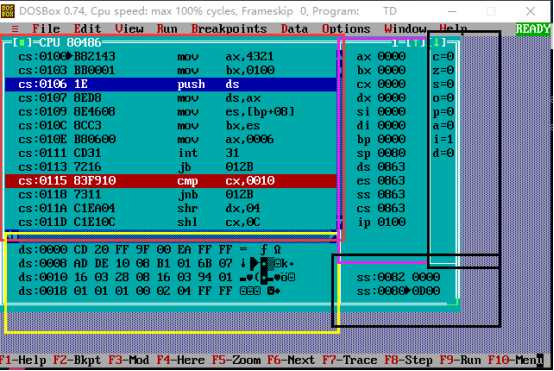Select the sign flag s=0
554x371 pixels.
tap(443, 84)
